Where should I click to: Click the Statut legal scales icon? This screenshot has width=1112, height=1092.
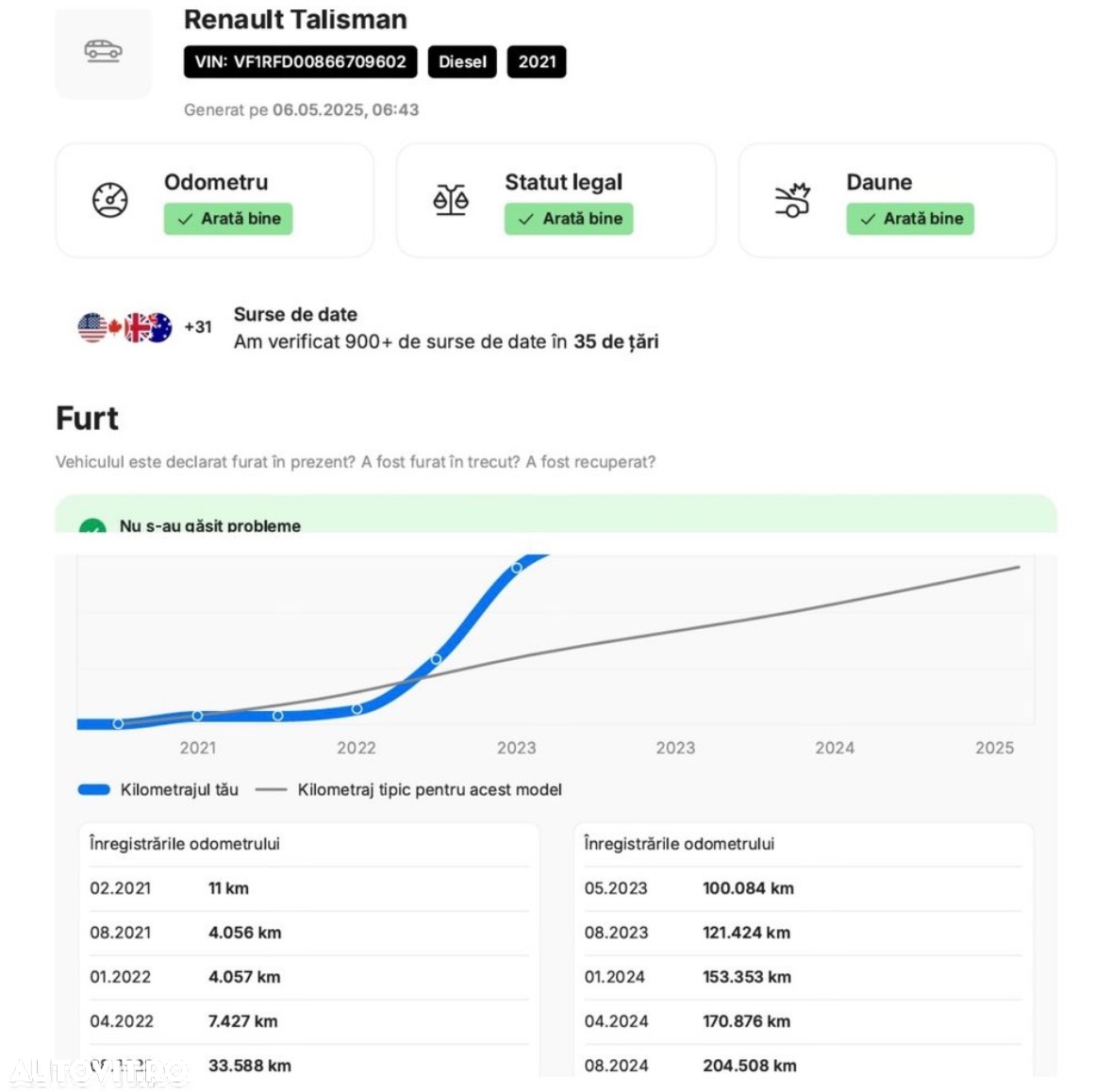tap(451, 199)
